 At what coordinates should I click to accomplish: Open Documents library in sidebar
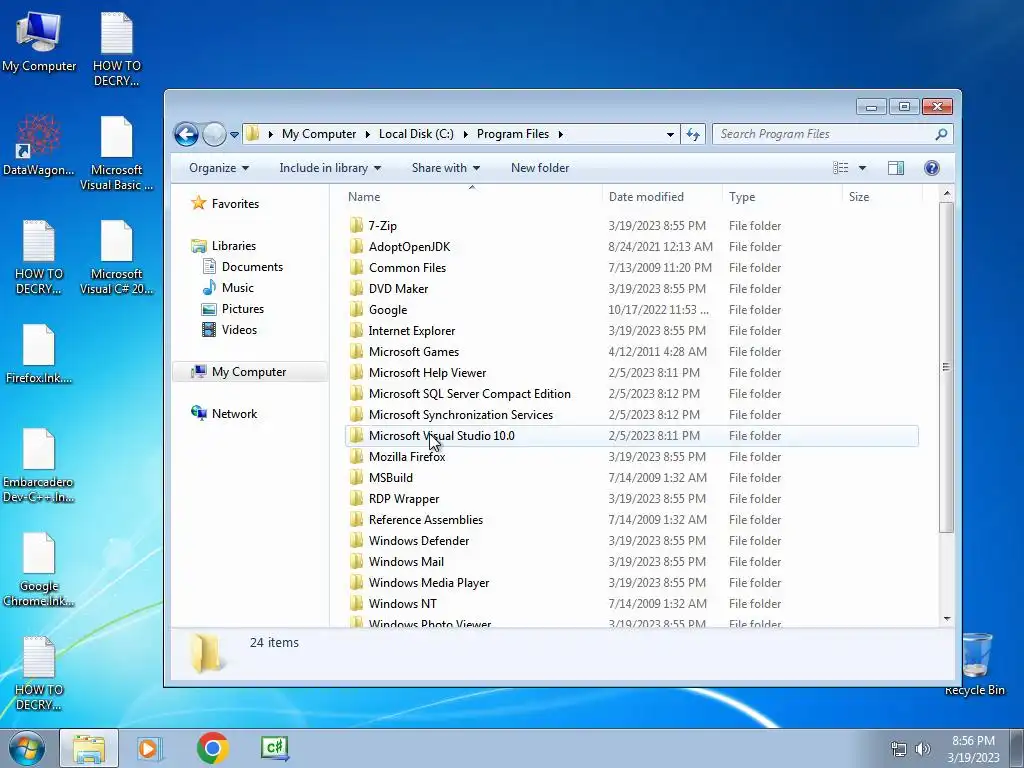[242, 266]
